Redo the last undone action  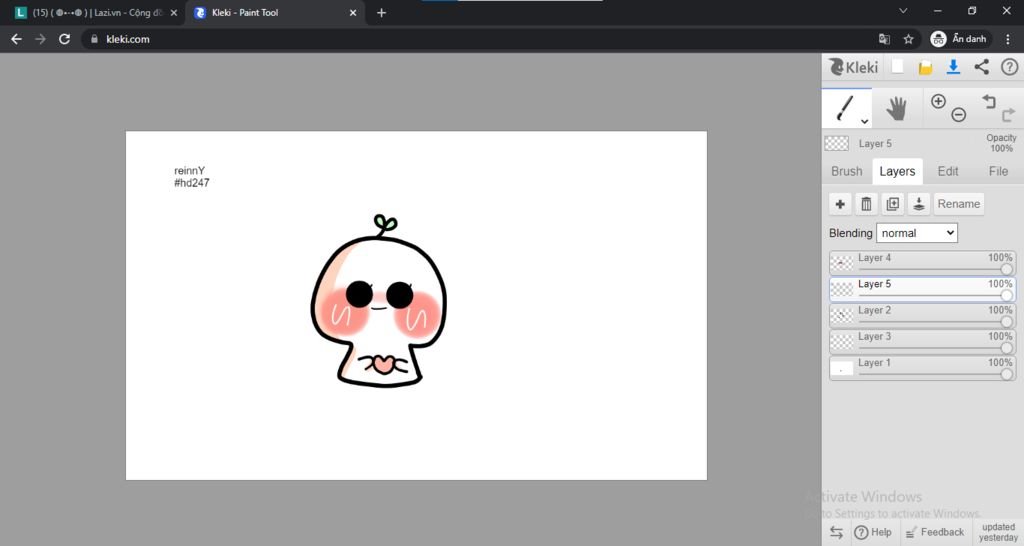click(1008, 115)
